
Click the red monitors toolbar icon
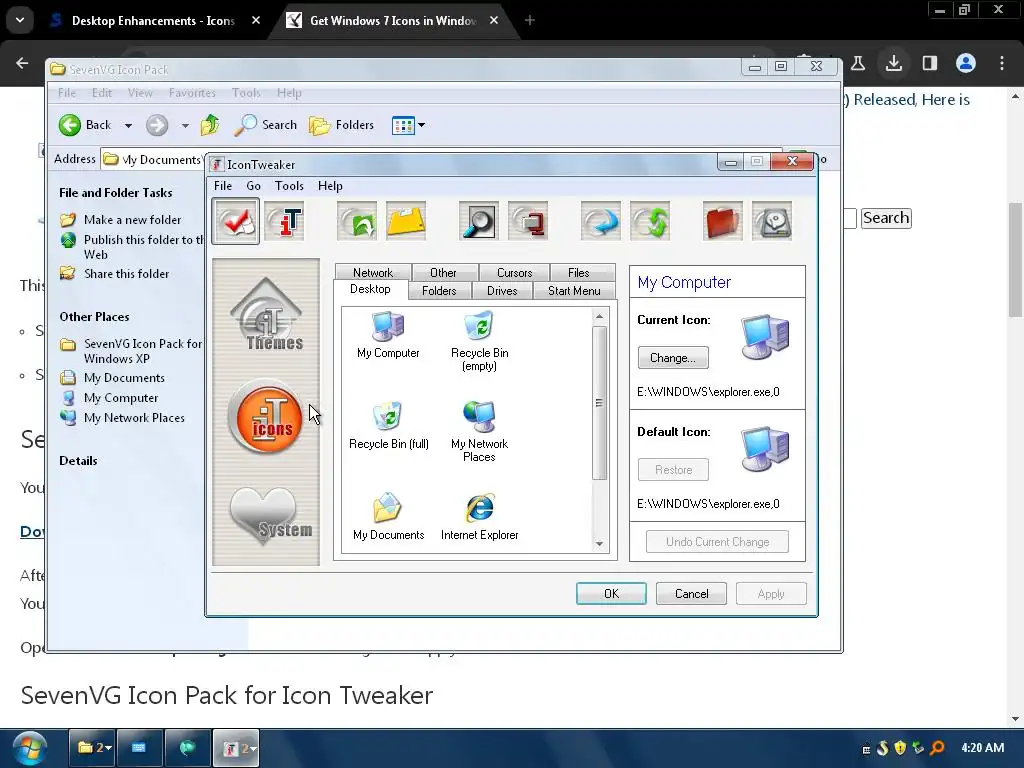pyautogui.click(x=528, y=221)
